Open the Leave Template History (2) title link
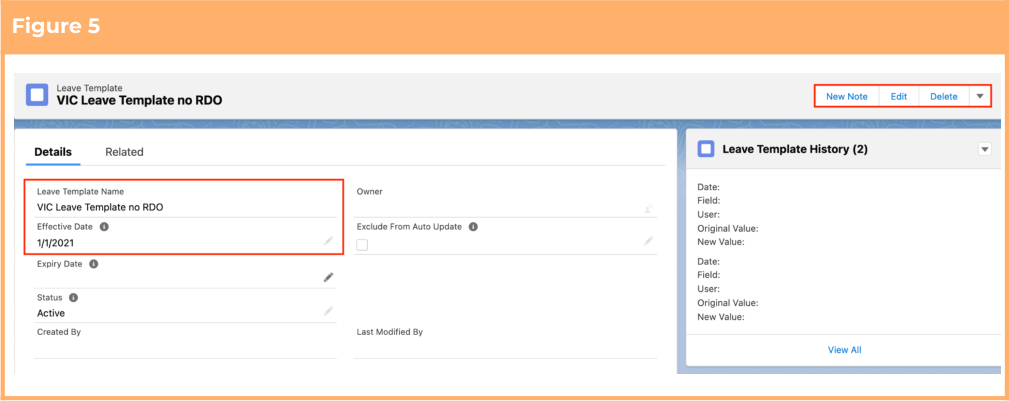 795,149
